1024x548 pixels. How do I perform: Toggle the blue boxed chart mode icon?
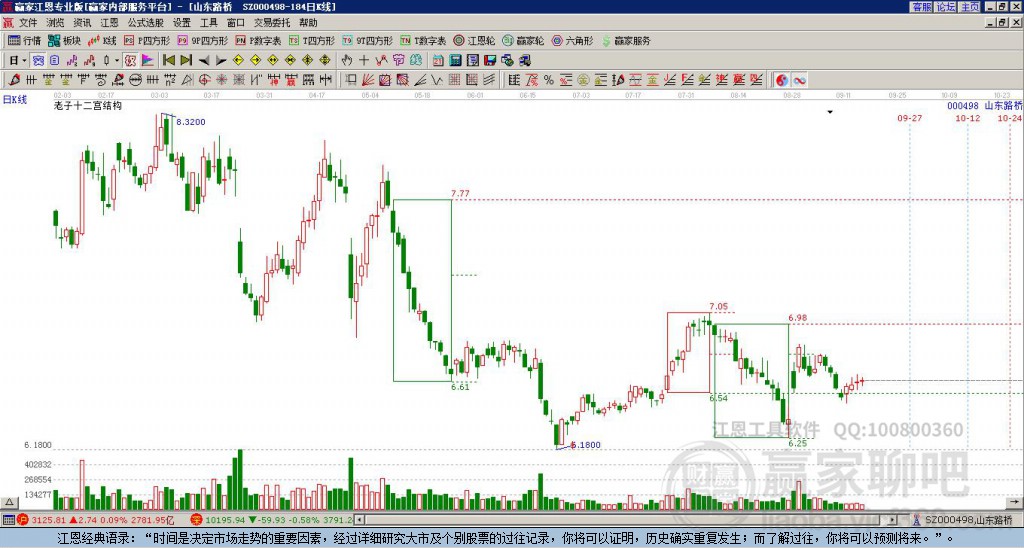pyautogui.click(x=38, y=61)
